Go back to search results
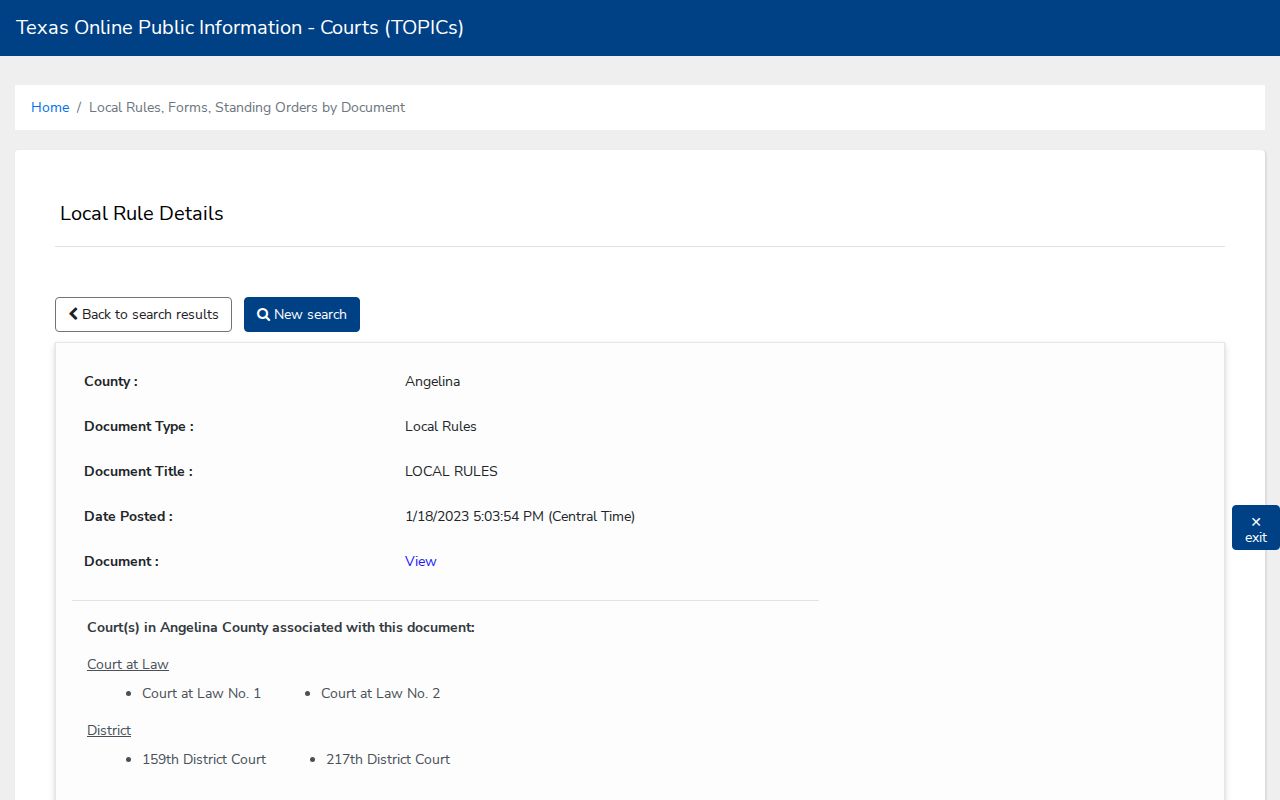 [x=143, y=314]
